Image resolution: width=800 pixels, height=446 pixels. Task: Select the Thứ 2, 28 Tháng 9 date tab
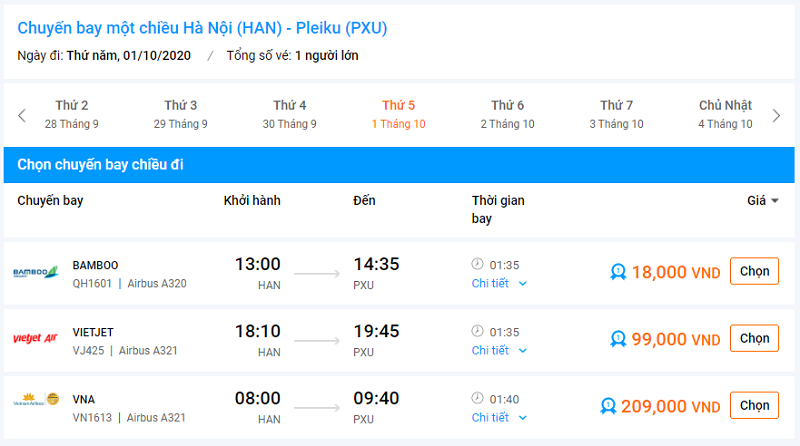(x=72, y=114)
